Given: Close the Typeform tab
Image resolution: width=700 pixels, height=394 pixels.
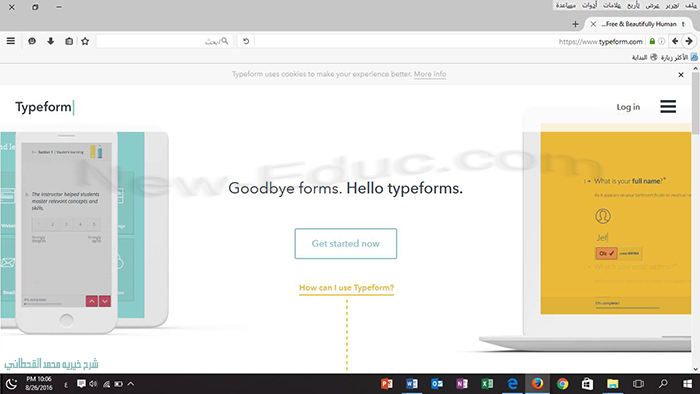Looking at the screenshot, I should [593, 24].
